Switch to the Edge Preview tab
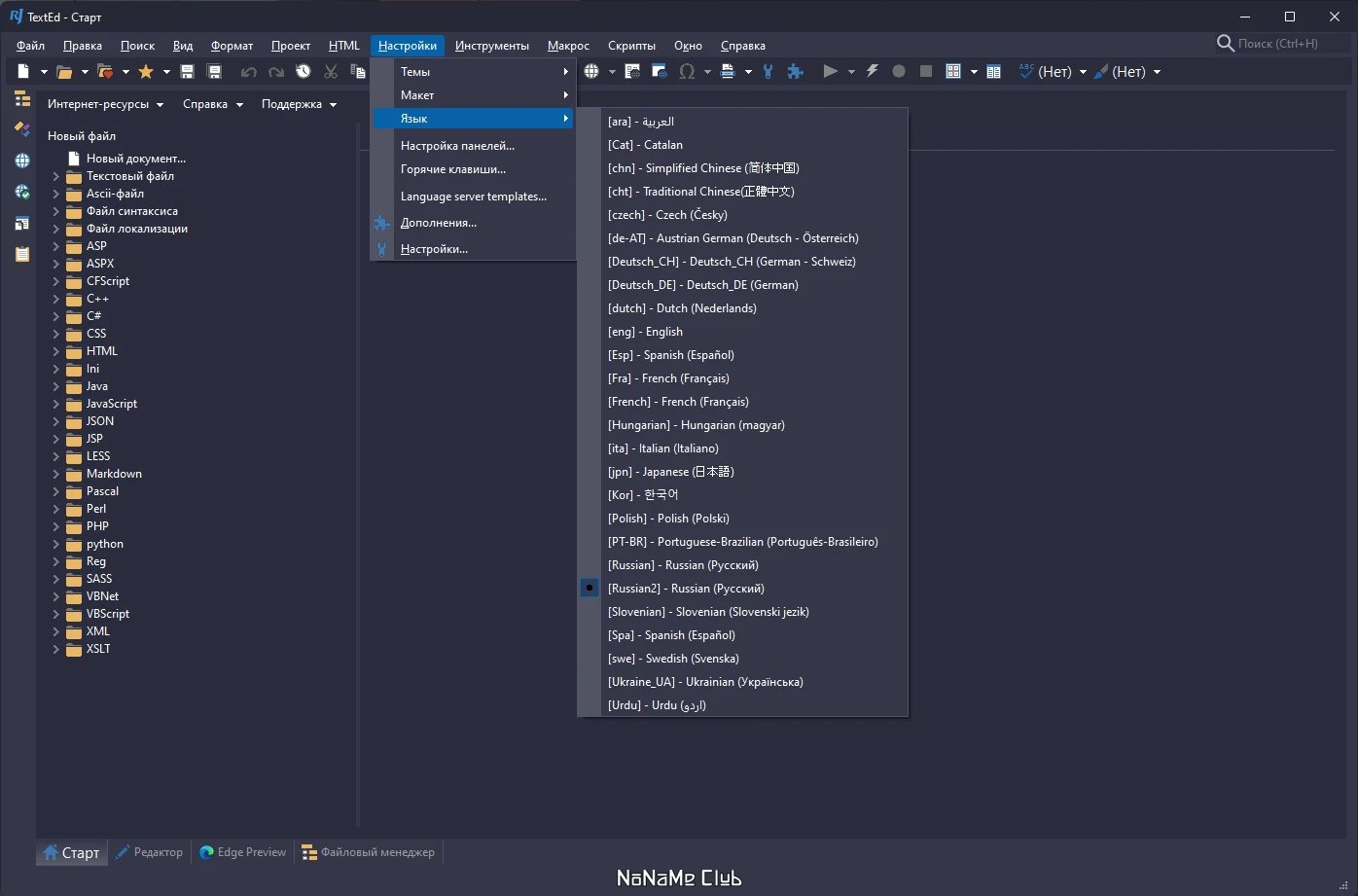This screenshot has height=896, width=1358. point(242,852)
